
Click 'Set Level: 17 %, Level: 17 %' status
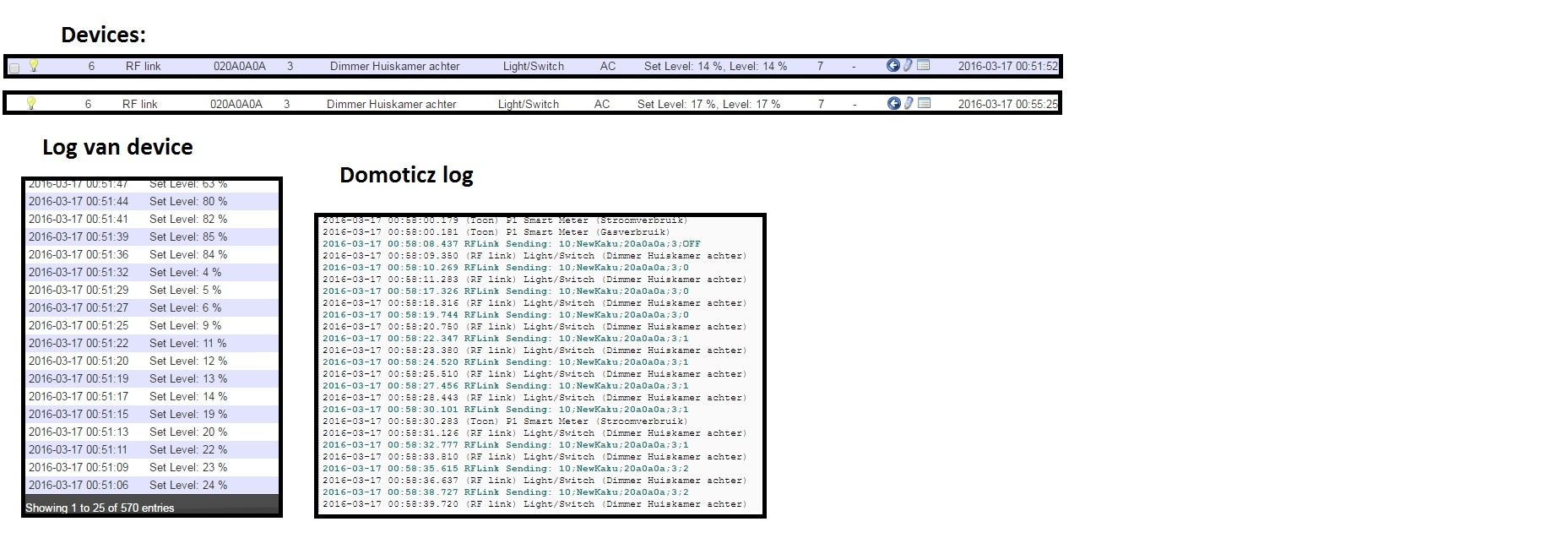tap(708, 104)
